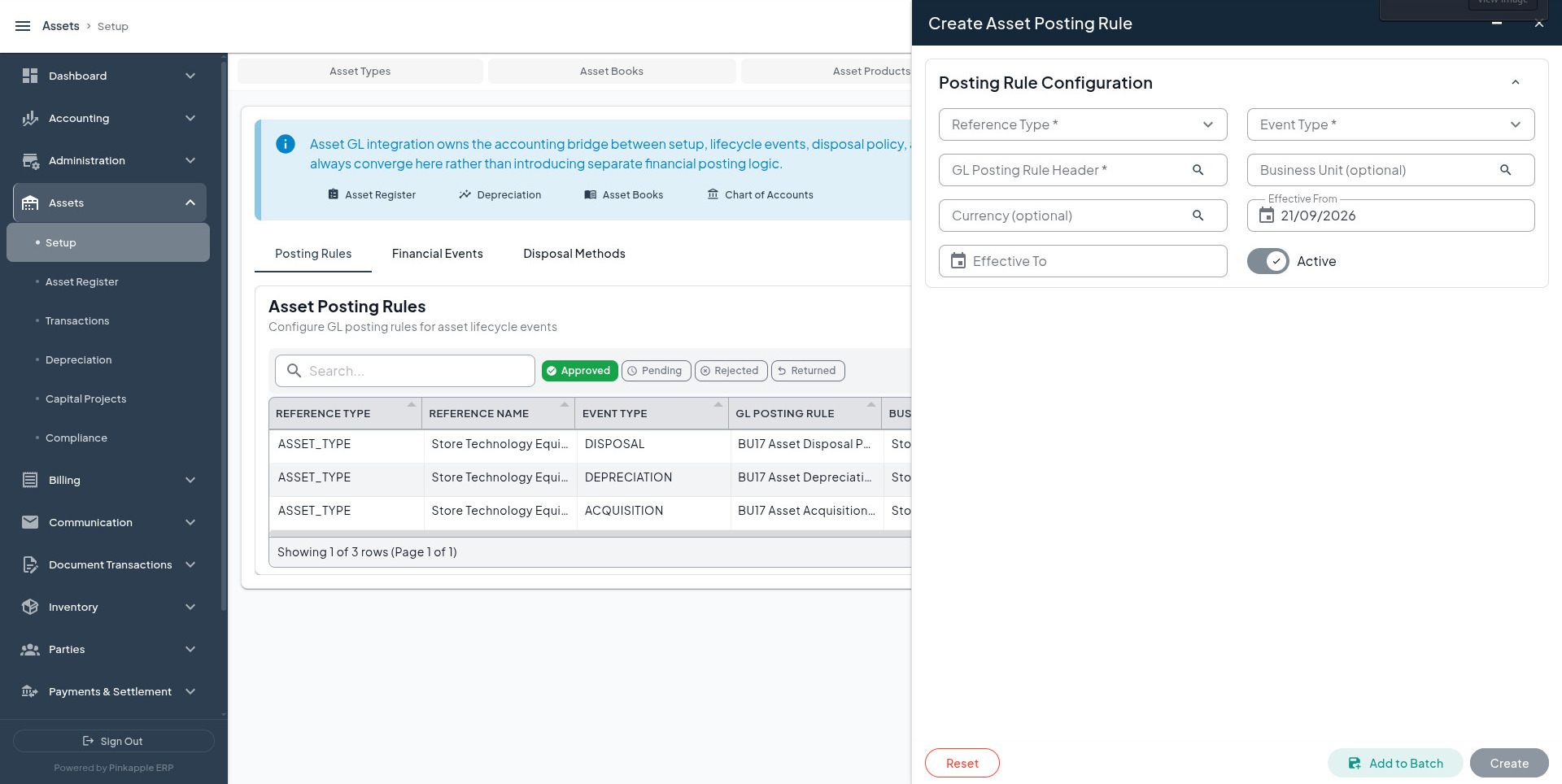
Task: Click the calendar icon in Effective To field
Action: point(958,261)
